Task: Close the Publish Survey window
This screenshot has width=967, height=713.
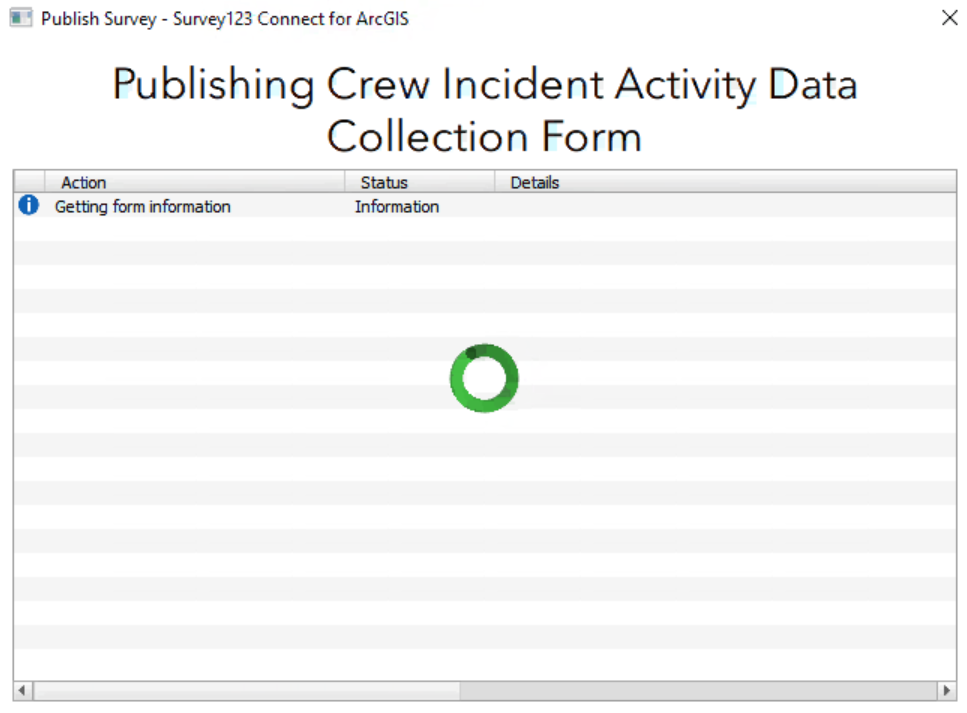Action: click(949, 19)
